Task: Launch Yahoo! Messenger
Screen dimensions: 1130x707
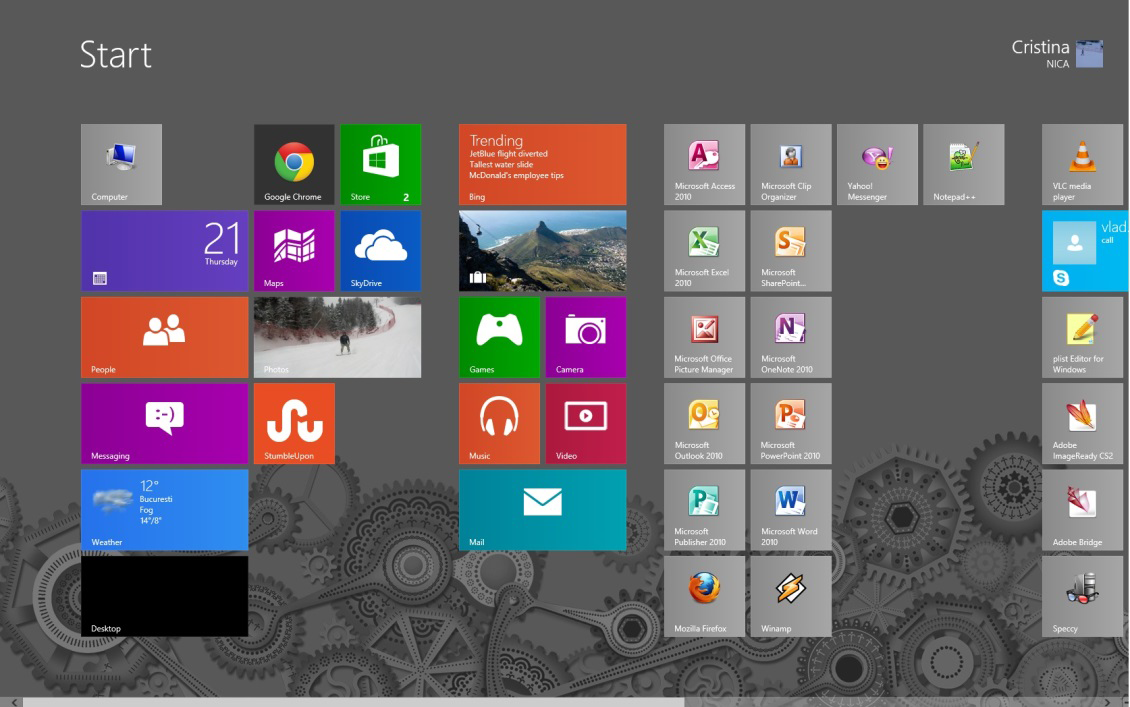Action: pyautogui.click(x=877, y=164)
